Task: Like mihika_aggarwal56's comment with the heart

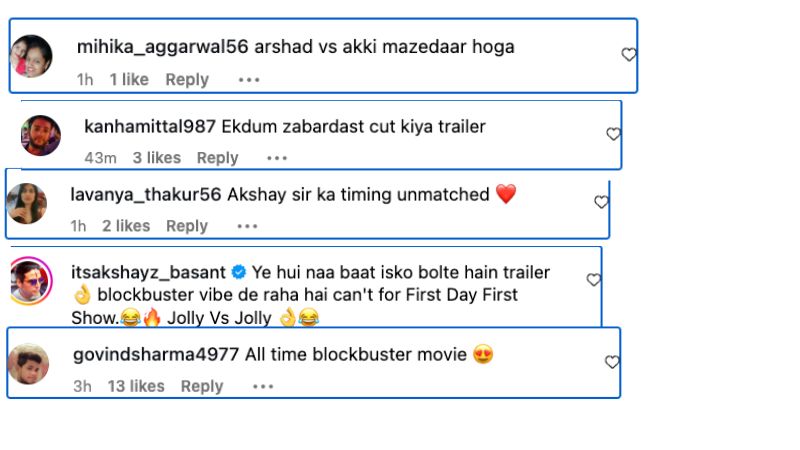Action: point(629,55)
